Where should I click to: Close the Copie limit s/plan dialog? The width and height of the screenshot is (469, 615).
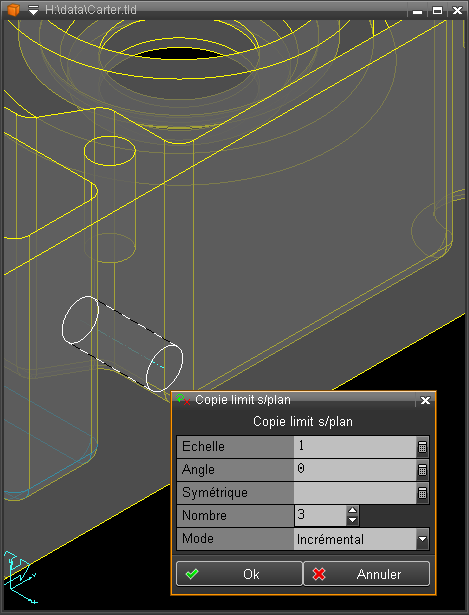click(x=425, y=400)
